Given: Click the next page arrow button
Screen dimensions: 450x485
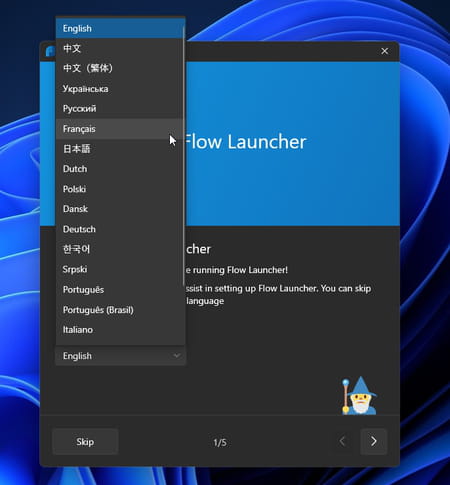Looking at the screenshot, I should (x=374, y=441).
